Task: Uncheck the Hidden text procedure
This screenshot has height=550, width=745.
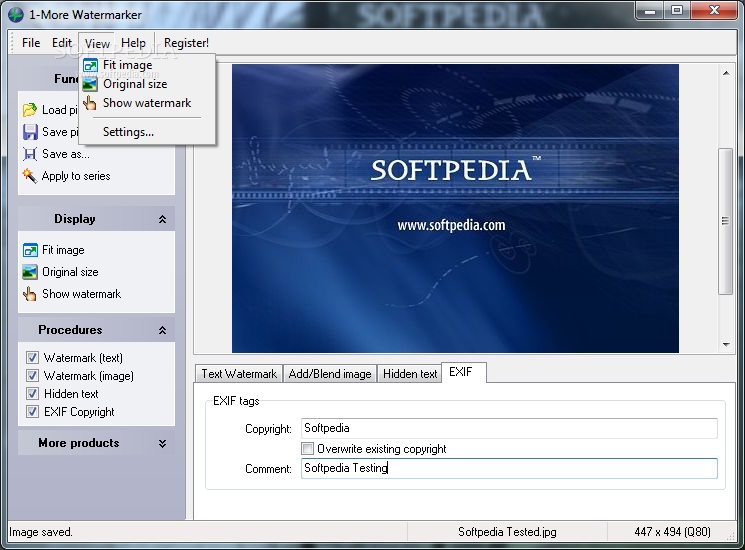Action: pos(32,393)
